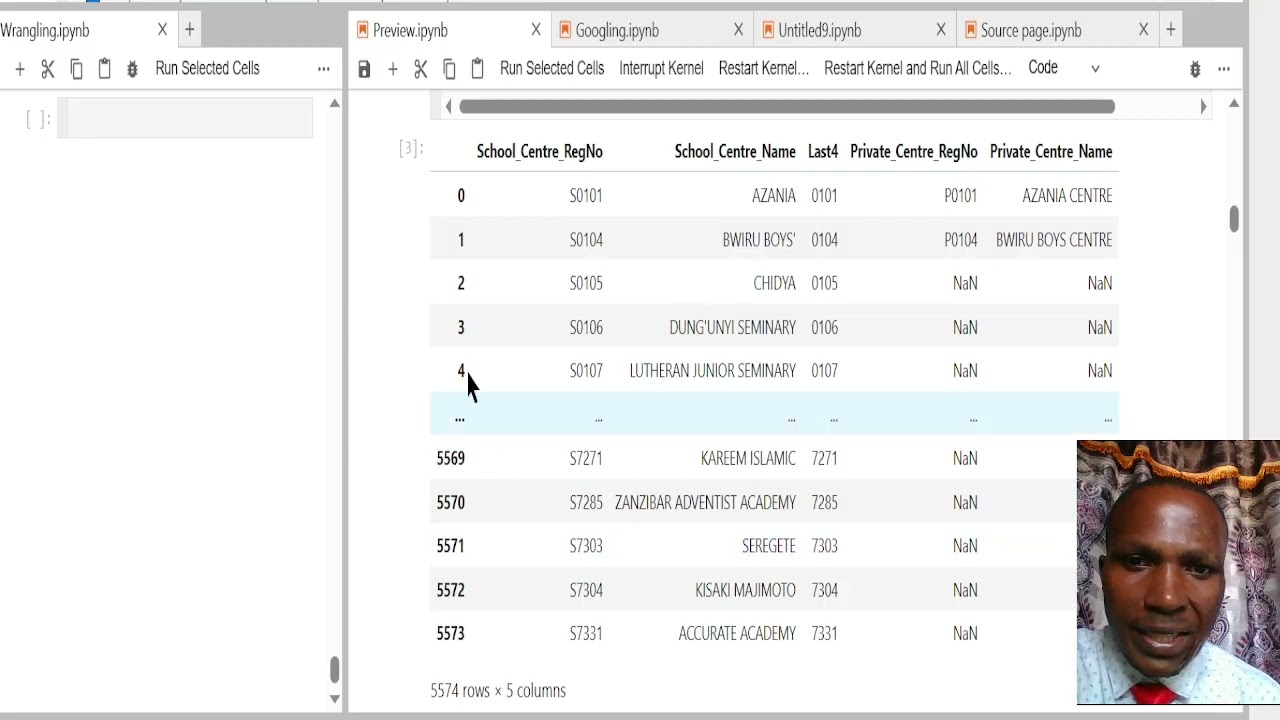Cut selected cells in Preview notebook
This screenshot has width=1280, height=720.
point(420,69)
